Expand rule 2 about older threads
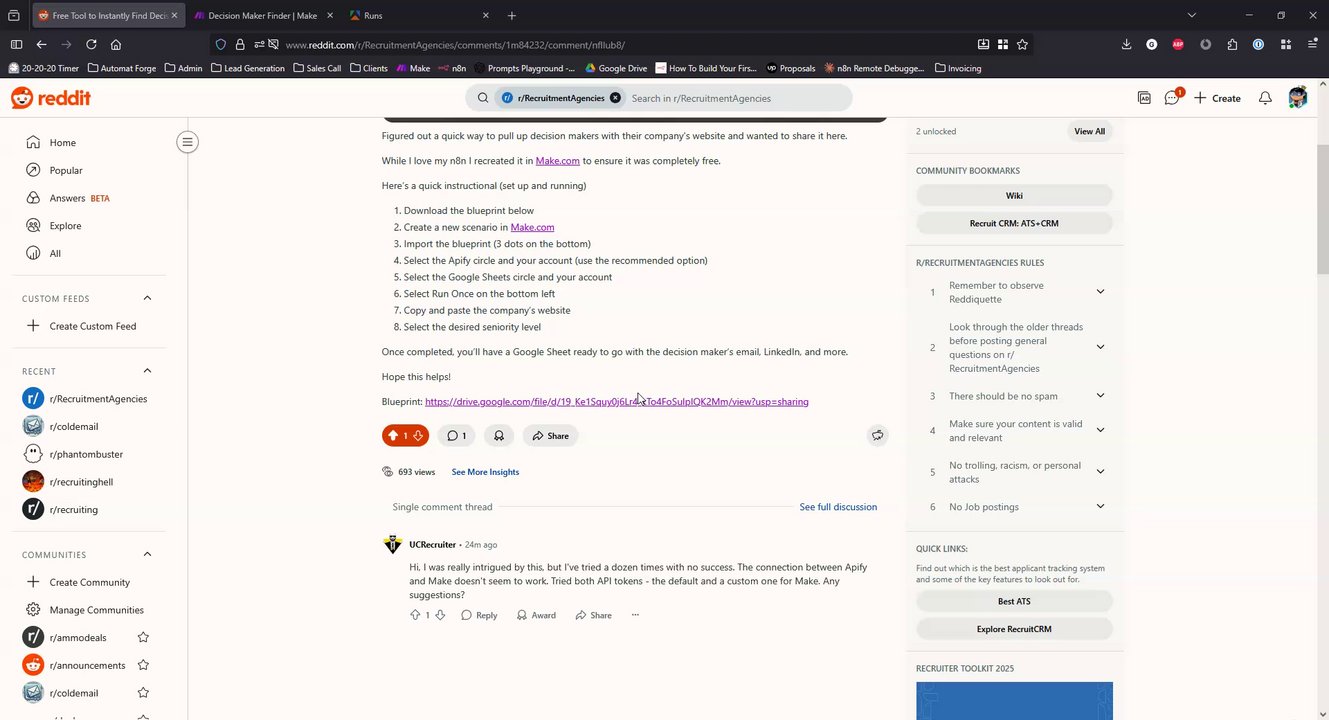Viewport: 1329px width, 720px height. pos(1100,347)
